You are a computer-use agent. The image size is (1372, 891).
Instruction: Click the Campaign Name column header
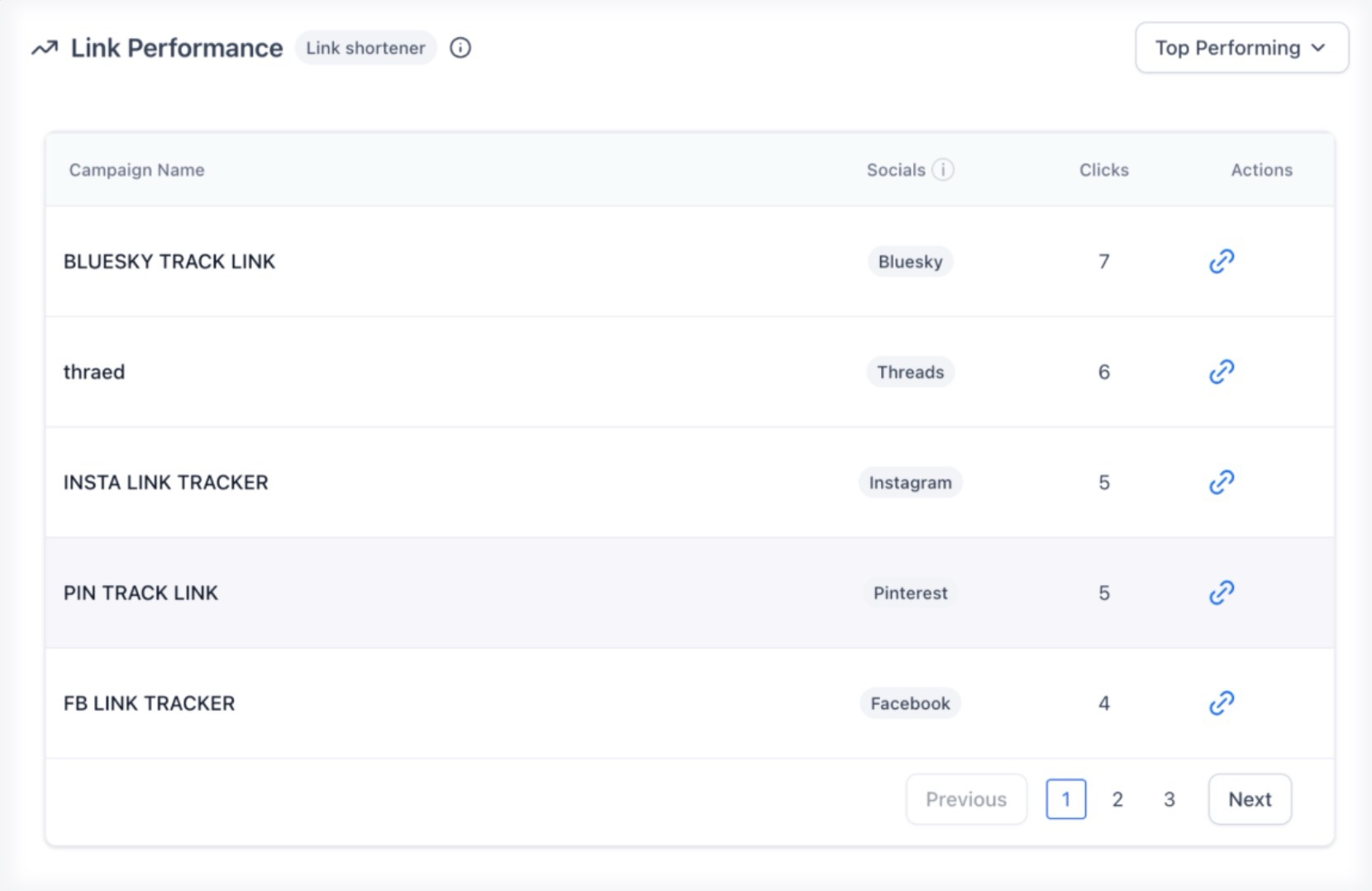[x=136, y=169]
